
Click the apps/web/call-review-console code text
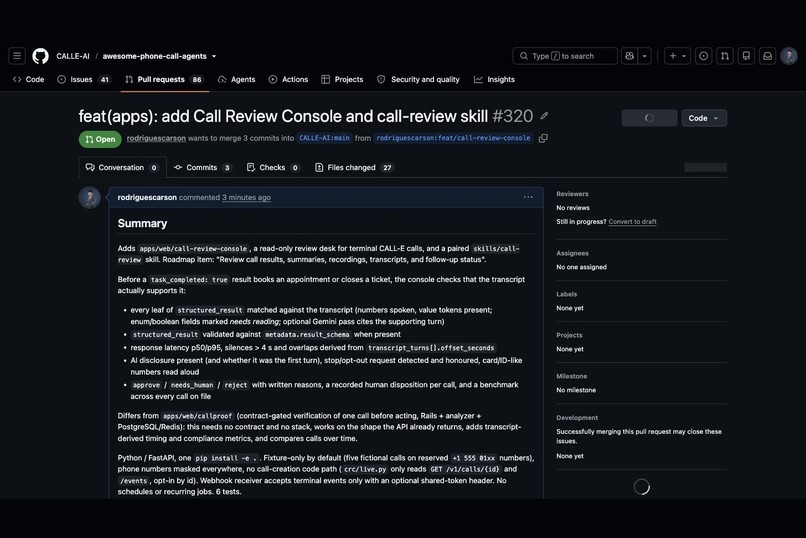click(x=193, y=249)
